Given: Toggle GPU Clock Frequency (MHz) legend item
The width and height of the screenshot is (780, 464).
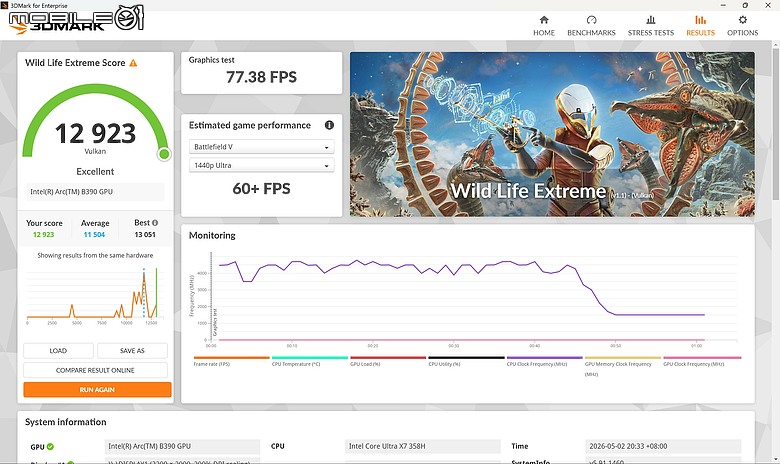Looking at the screenshot, I should (702, 362).
